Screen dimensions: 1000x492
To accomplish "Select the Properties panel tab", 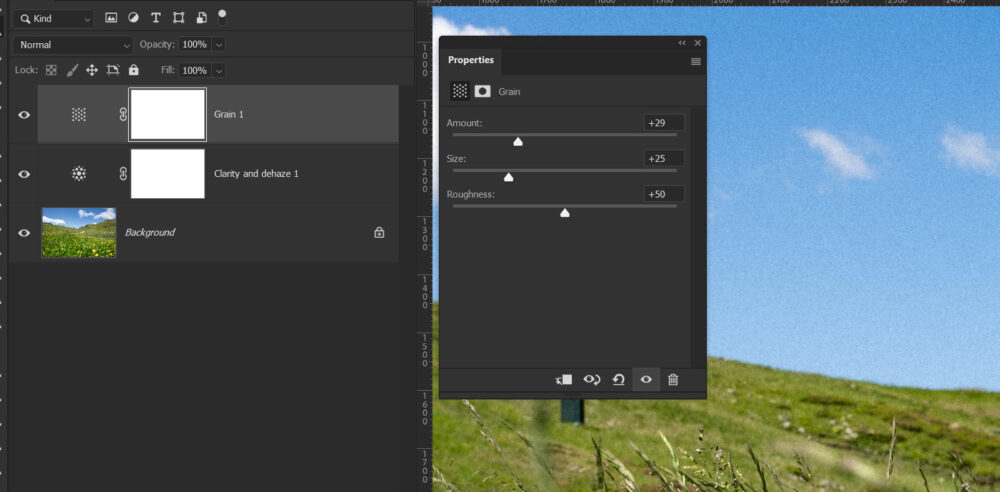I will coord(471,60).
